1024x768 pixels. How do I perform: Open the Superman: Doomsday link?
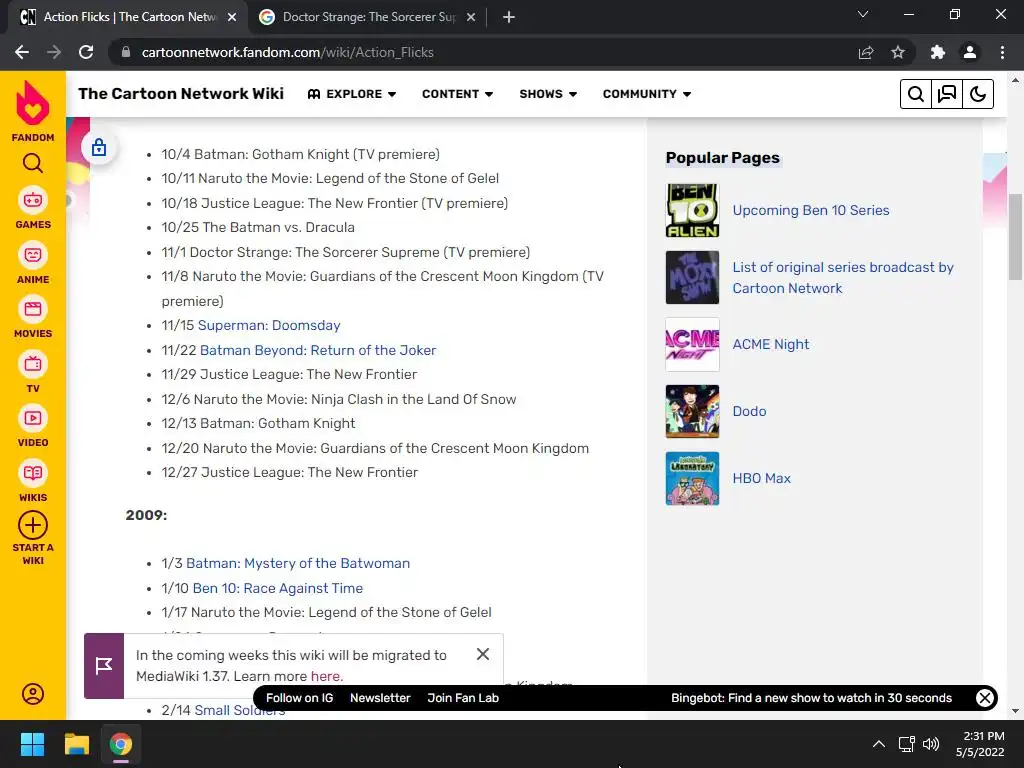(269, 325)
